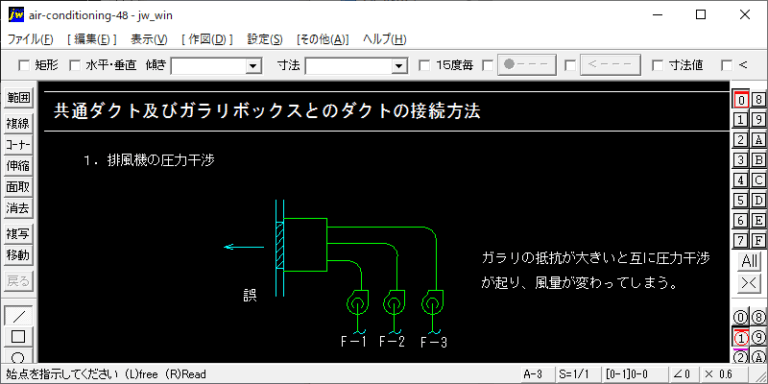Click the 複線 double line tool
The height and width of the screenshot is (384, 768).
point(18,124)
